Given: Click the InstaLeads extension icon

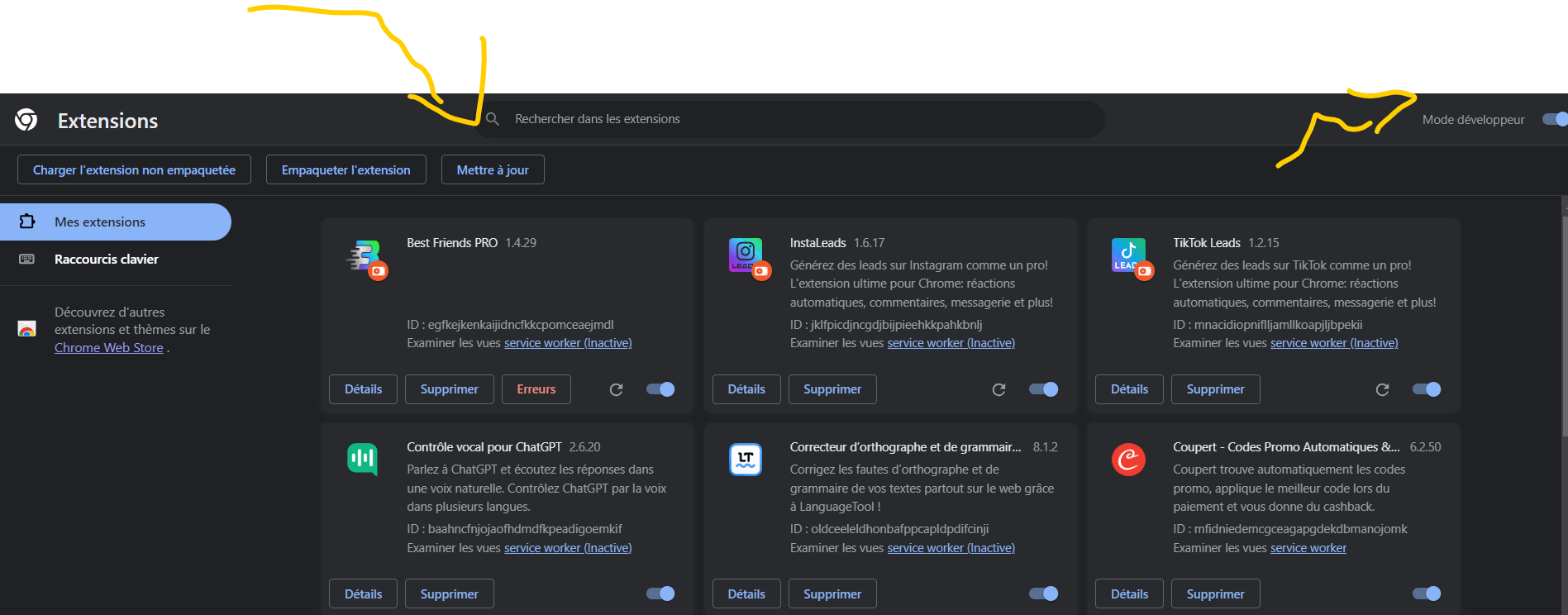Looking at the screenshot, I should [749, 258].
